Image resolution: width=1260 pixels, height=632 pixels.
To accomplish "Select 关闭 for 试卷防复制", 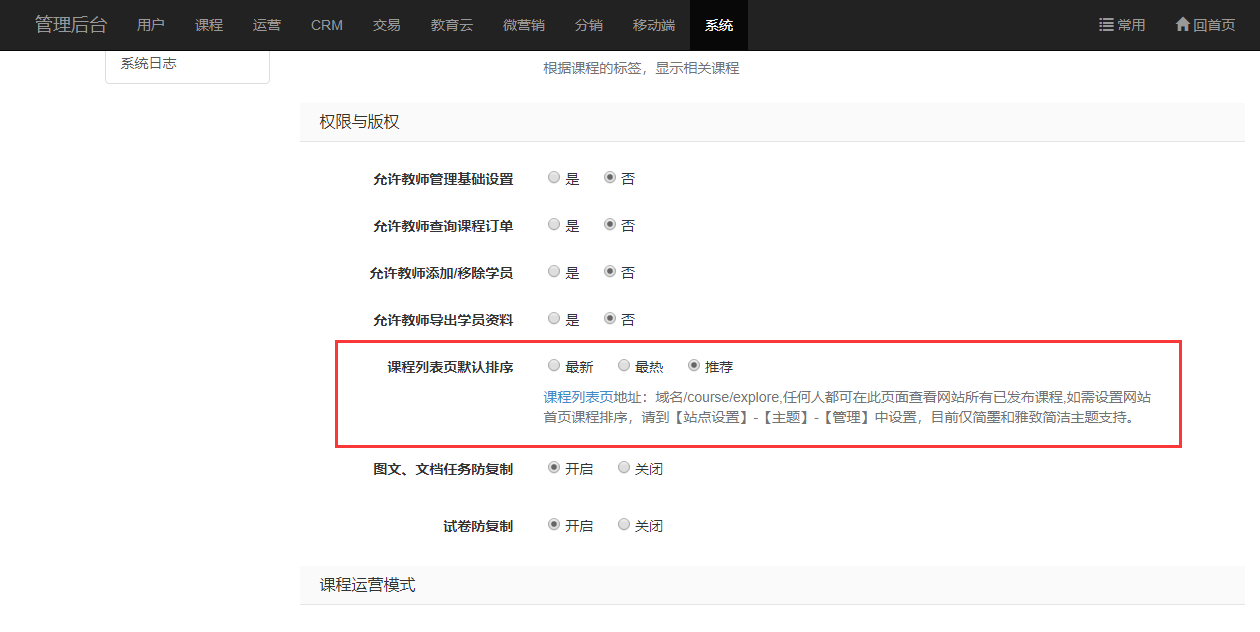I will tap(624, 525).
